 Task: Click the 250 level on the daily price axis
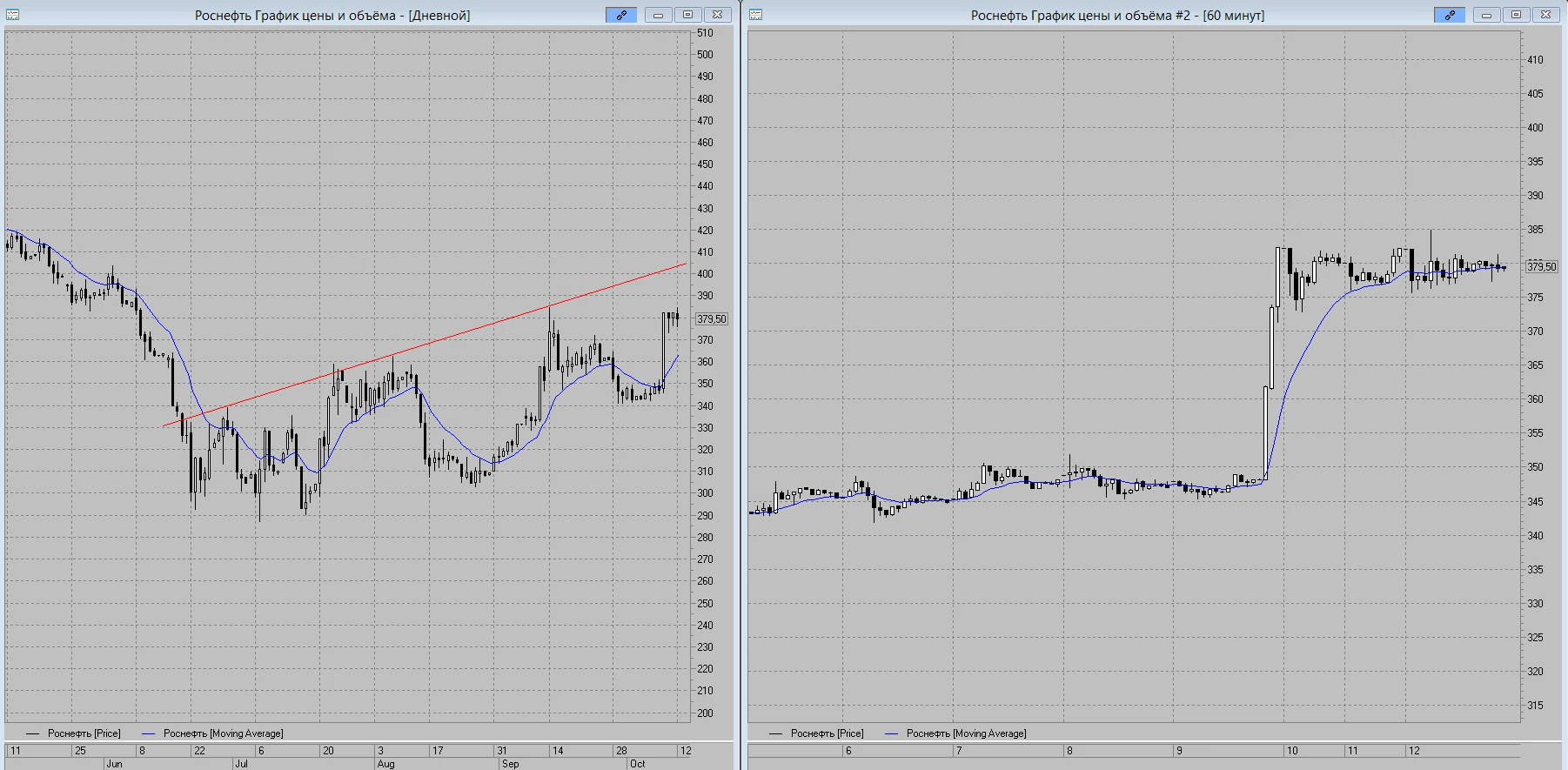coord(705,603)
